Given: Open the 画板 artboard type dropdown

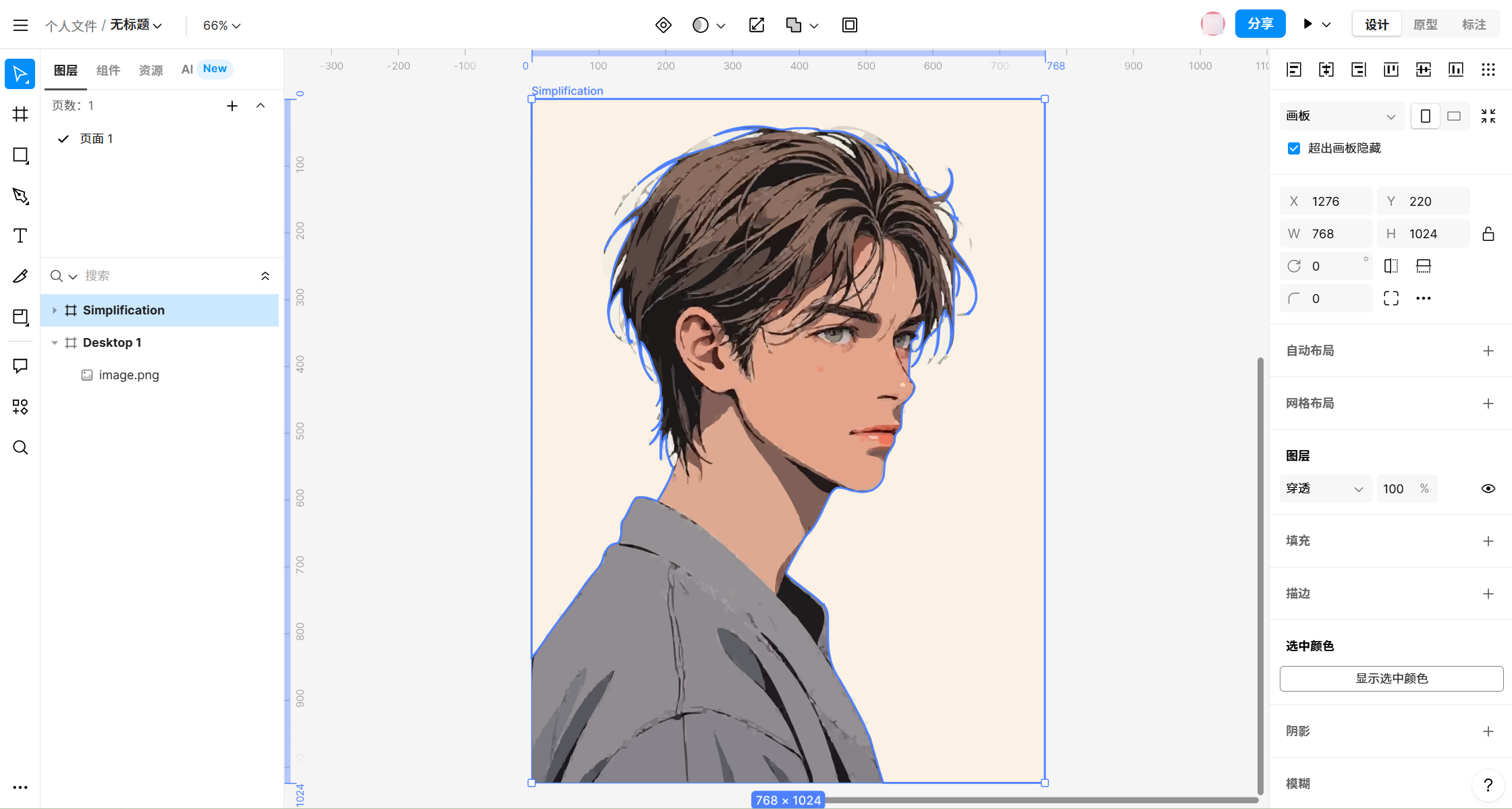Looking at the screenshot, I should (x=1342, y=116).
